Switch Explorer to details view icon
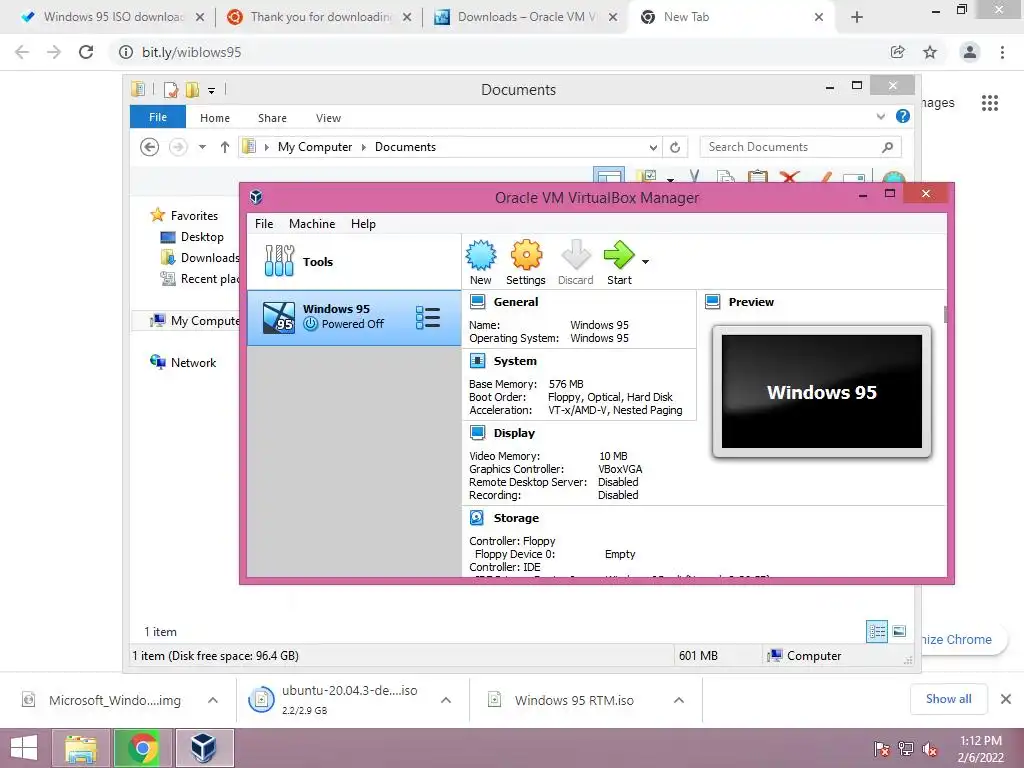Screen dimensions: 1024x768 [x=877, y=632]
